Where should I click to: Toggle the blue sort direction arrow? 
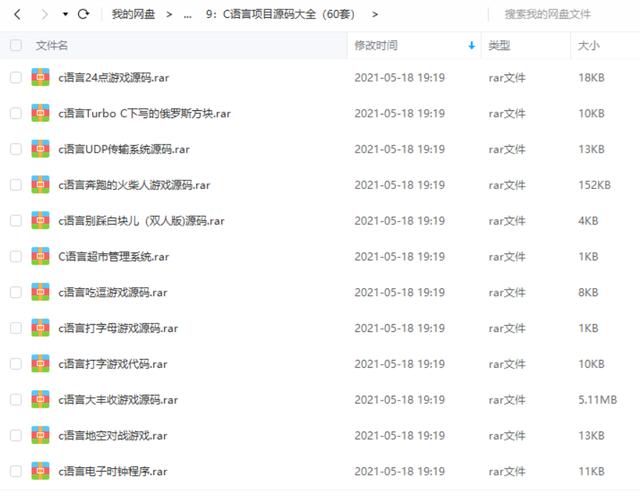pyautogui.click(x=471, y=45)
